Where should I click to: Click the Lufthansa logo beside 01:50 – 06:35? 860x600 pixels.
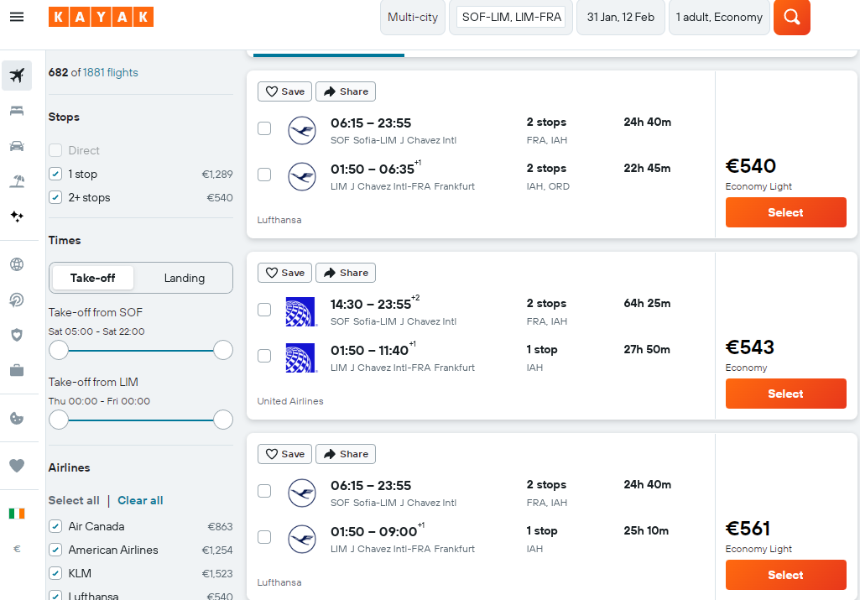[x=302, y=177]
